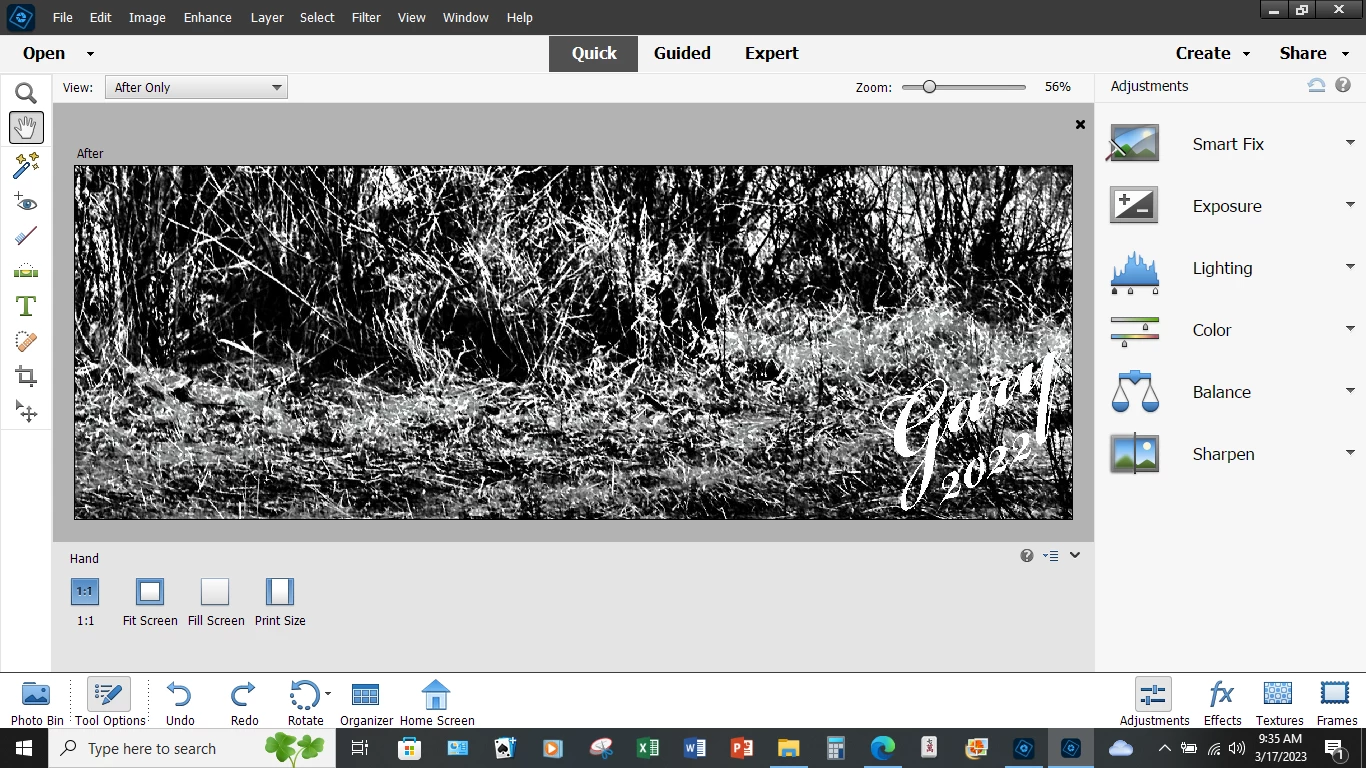Toggle the Tool Options panel
Image resolution: width=1366 pixels, height=768 pixels.
[110, 701]
